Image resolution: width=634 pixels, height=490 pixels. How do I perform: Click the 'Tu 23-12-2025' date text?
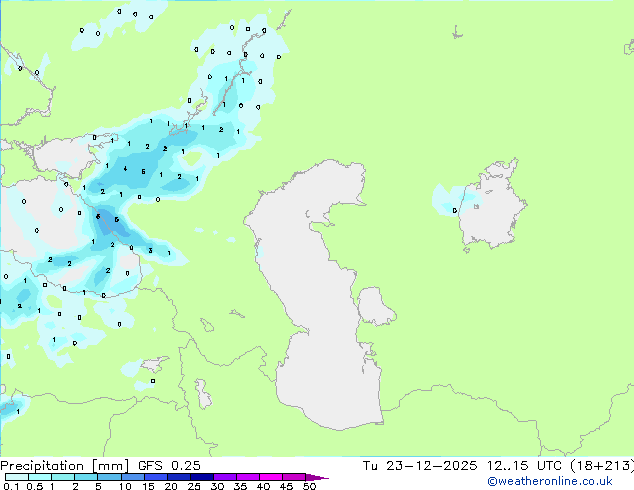[420, 466]
